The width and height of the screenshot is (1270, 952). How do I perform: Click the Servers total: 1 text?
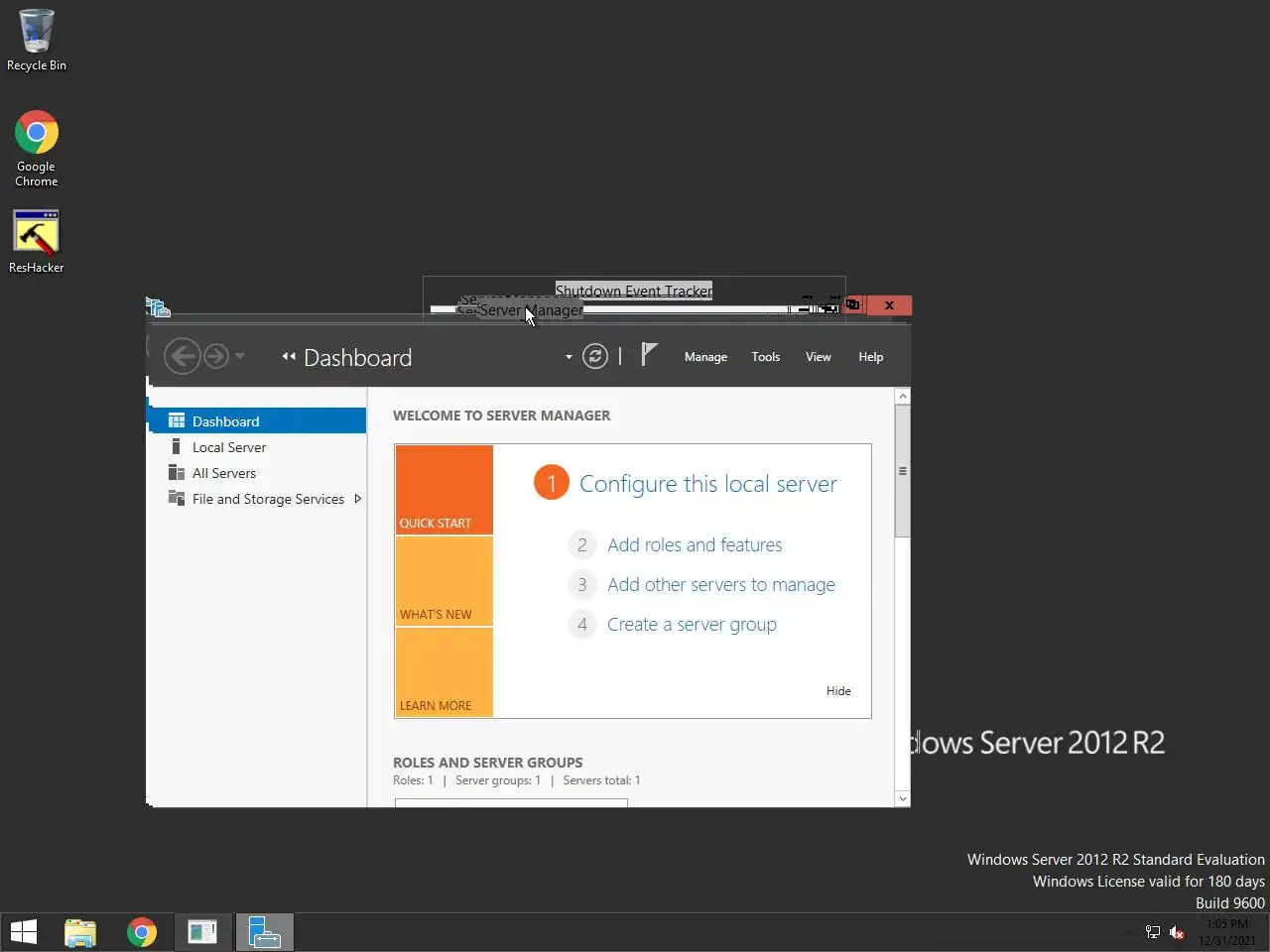pos(601,780)
